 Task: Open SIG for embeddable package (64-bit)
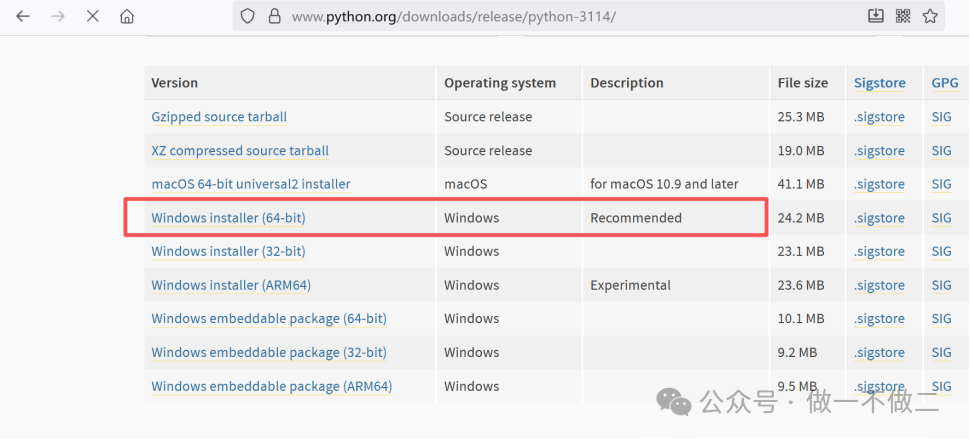[x=941, y=319]
